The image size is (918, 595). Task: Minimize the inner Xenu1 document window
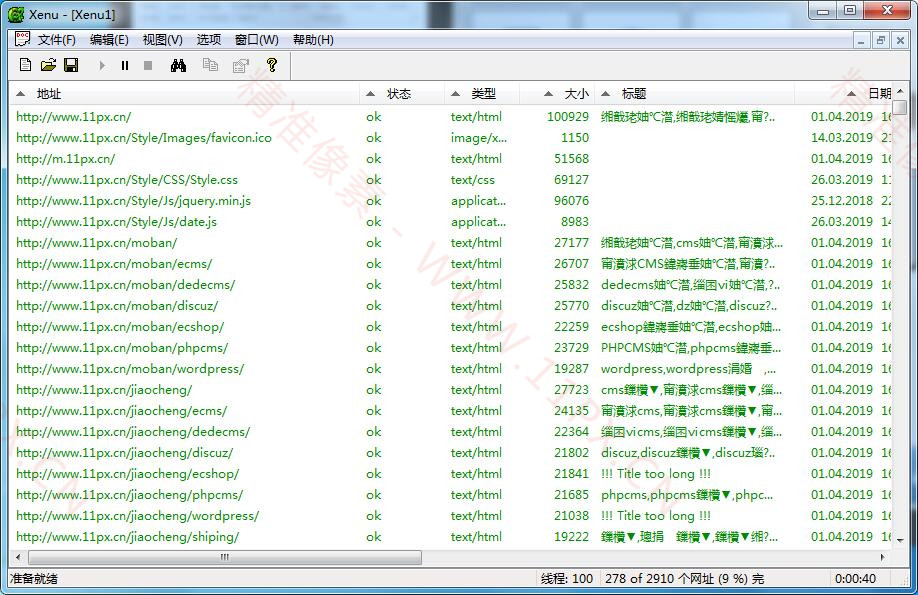point(861,40)
